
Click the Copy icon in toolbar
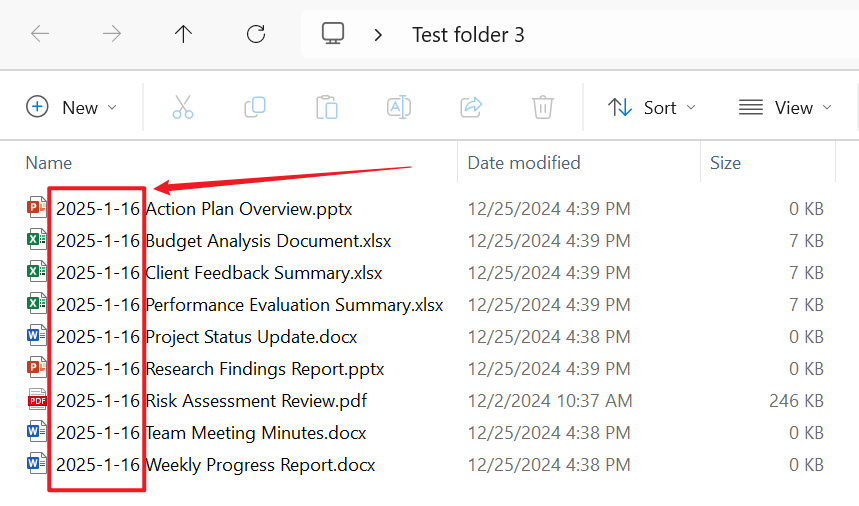(255, 107)
